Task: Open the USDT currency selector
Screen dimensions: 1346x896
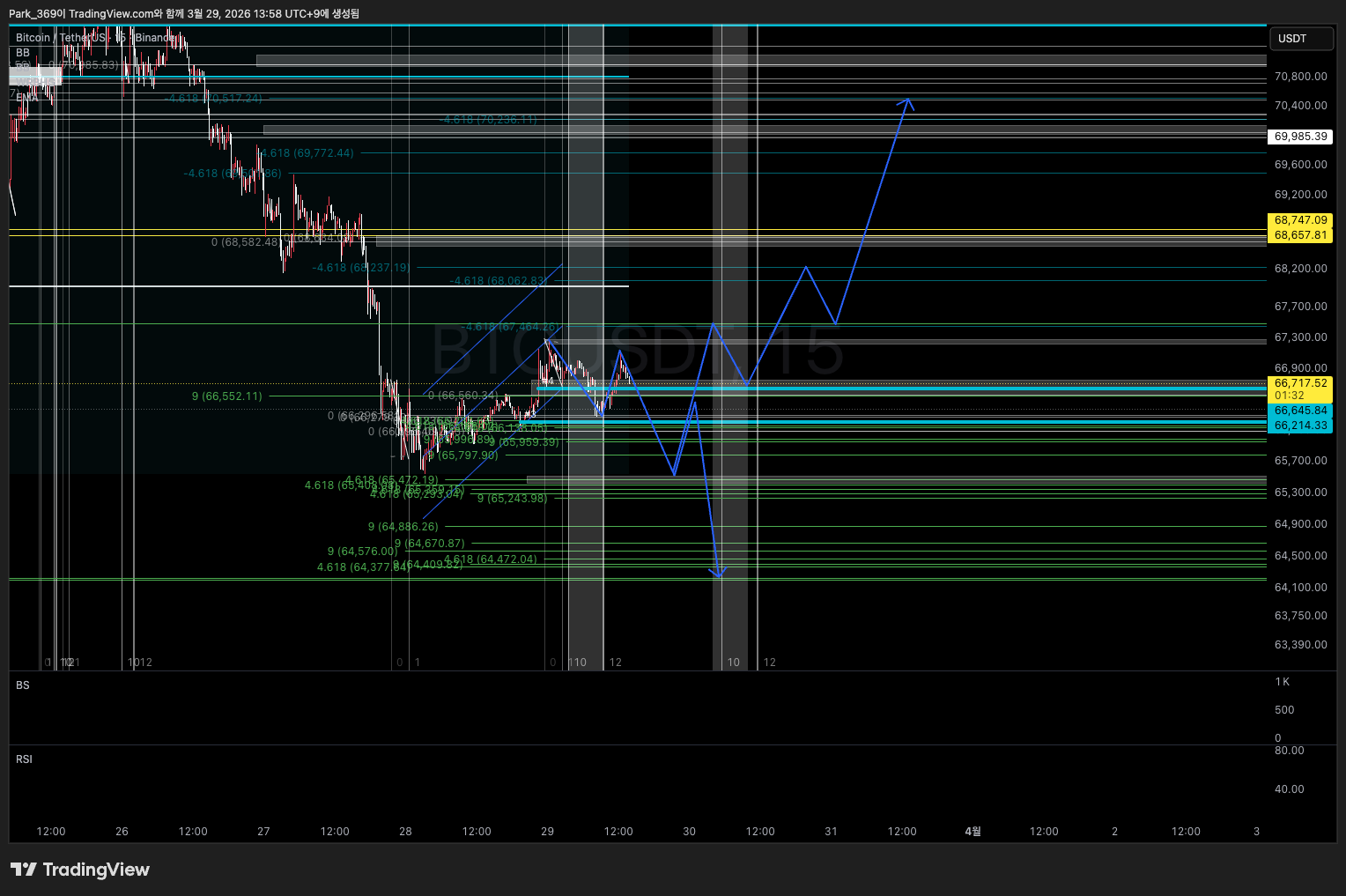Action: pyautogui.click(x=1301, y=39)
